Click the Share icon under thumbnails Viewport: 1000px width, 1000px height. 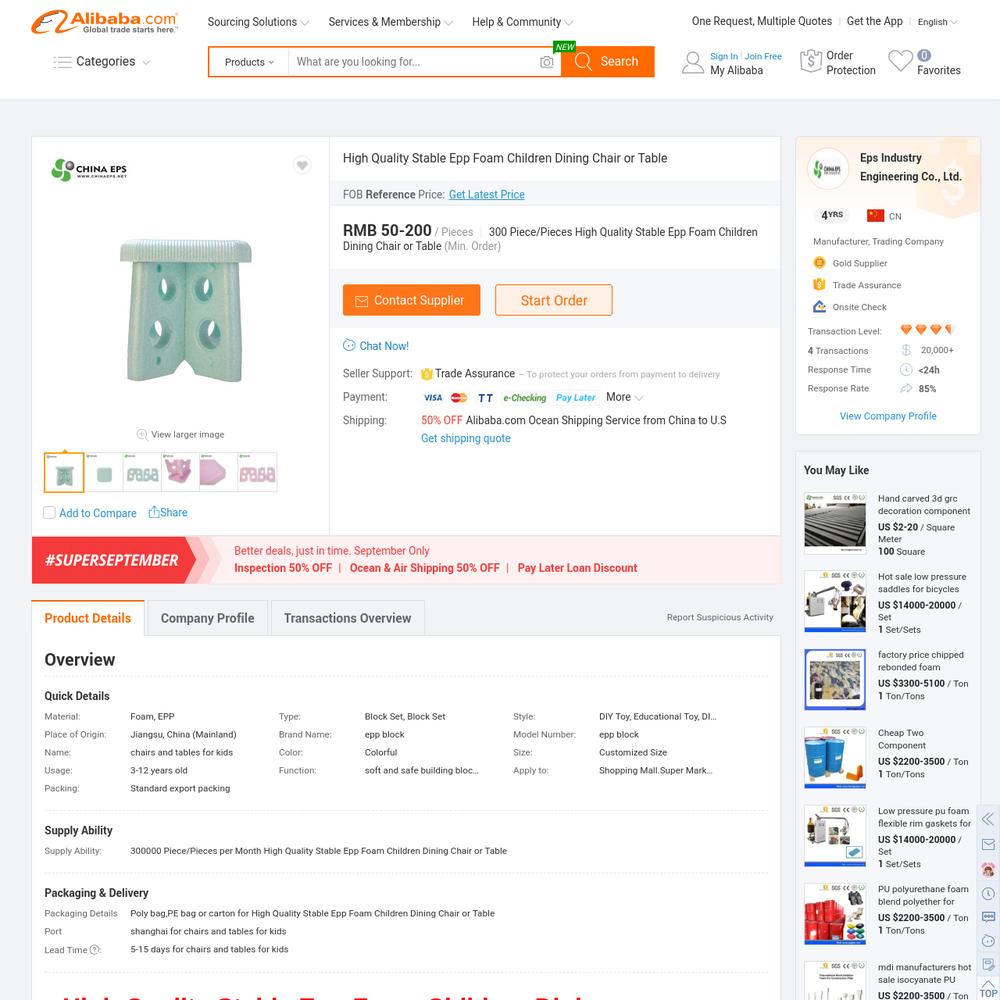pos(154,512)
